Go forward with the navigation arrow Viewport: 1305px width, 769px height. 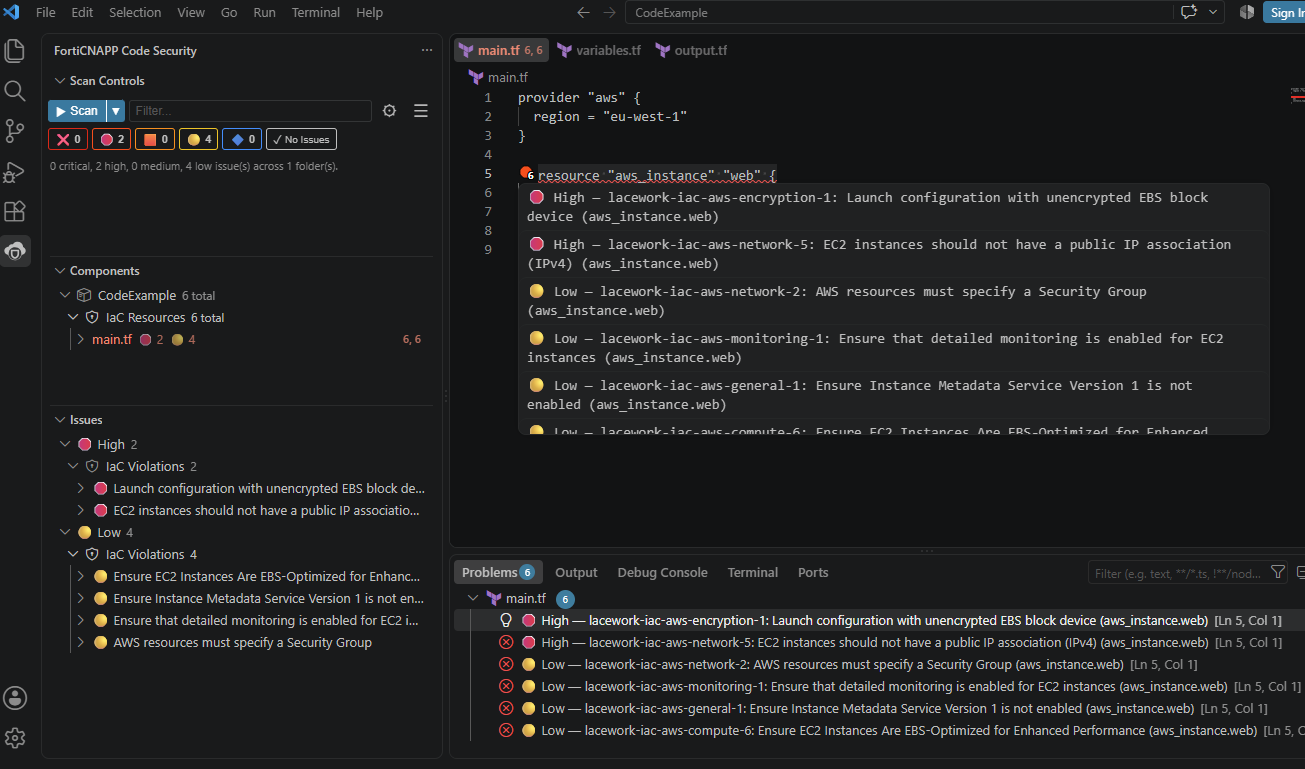click(610, 13)
